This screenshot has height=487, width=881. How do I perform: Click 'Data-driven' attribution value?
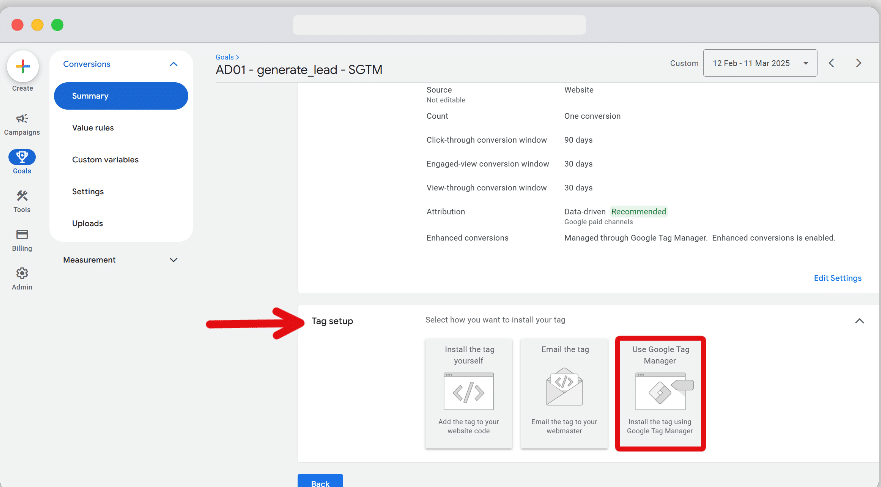point(585,212)
